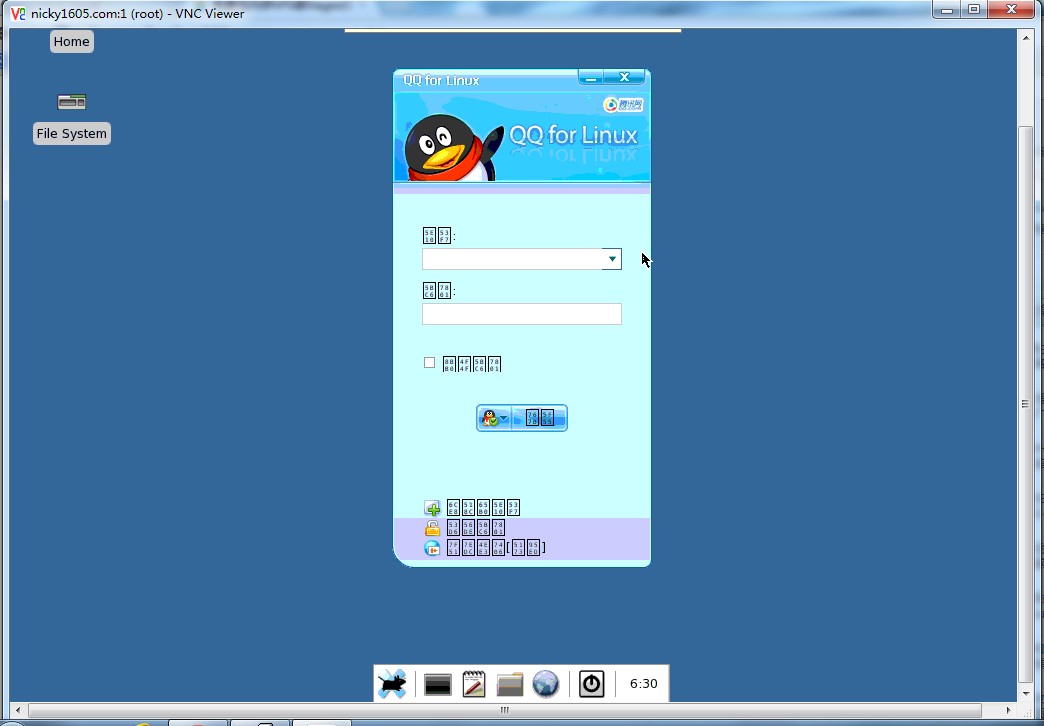This screenshot has width=1044, height=726.
Task: Click the VNC scrollbar left arrow
Action: 17,710
